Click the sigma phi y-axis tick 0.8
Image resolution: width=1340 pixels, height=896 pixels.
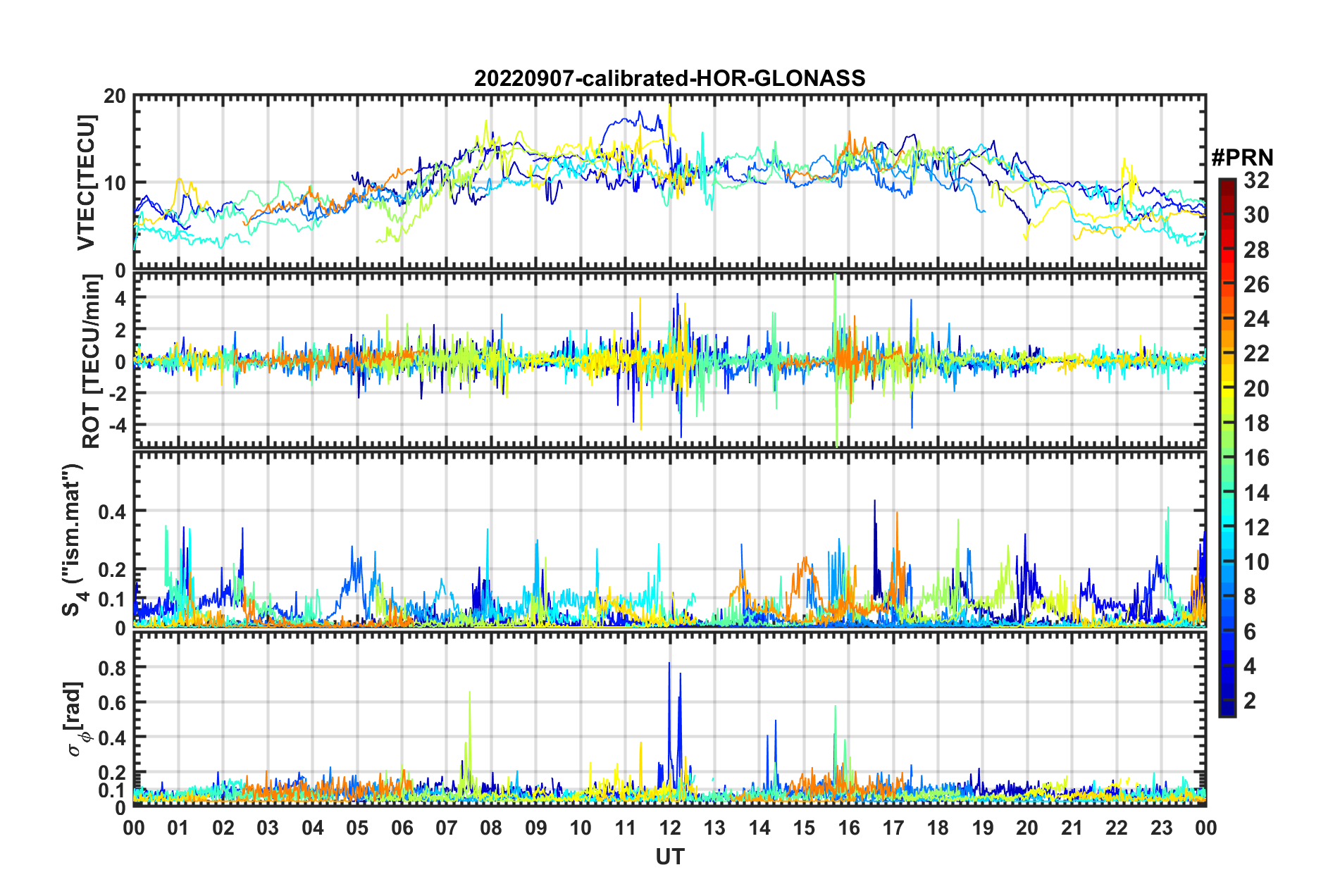tap(112, 667)
